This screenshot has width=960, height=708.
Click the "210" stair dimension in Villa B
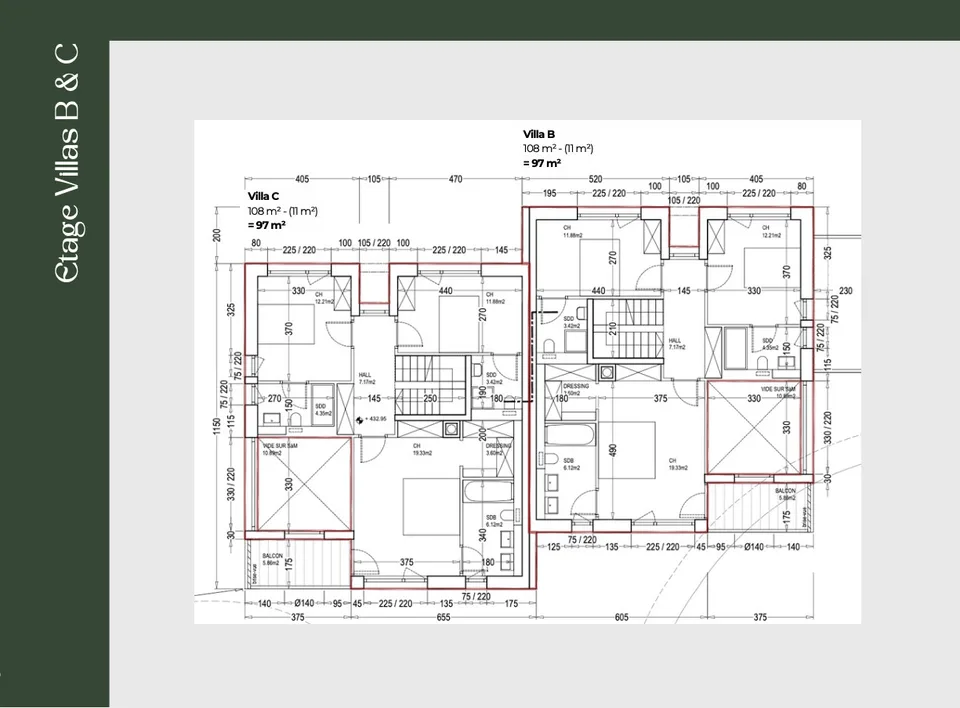[x=612, y=329]
